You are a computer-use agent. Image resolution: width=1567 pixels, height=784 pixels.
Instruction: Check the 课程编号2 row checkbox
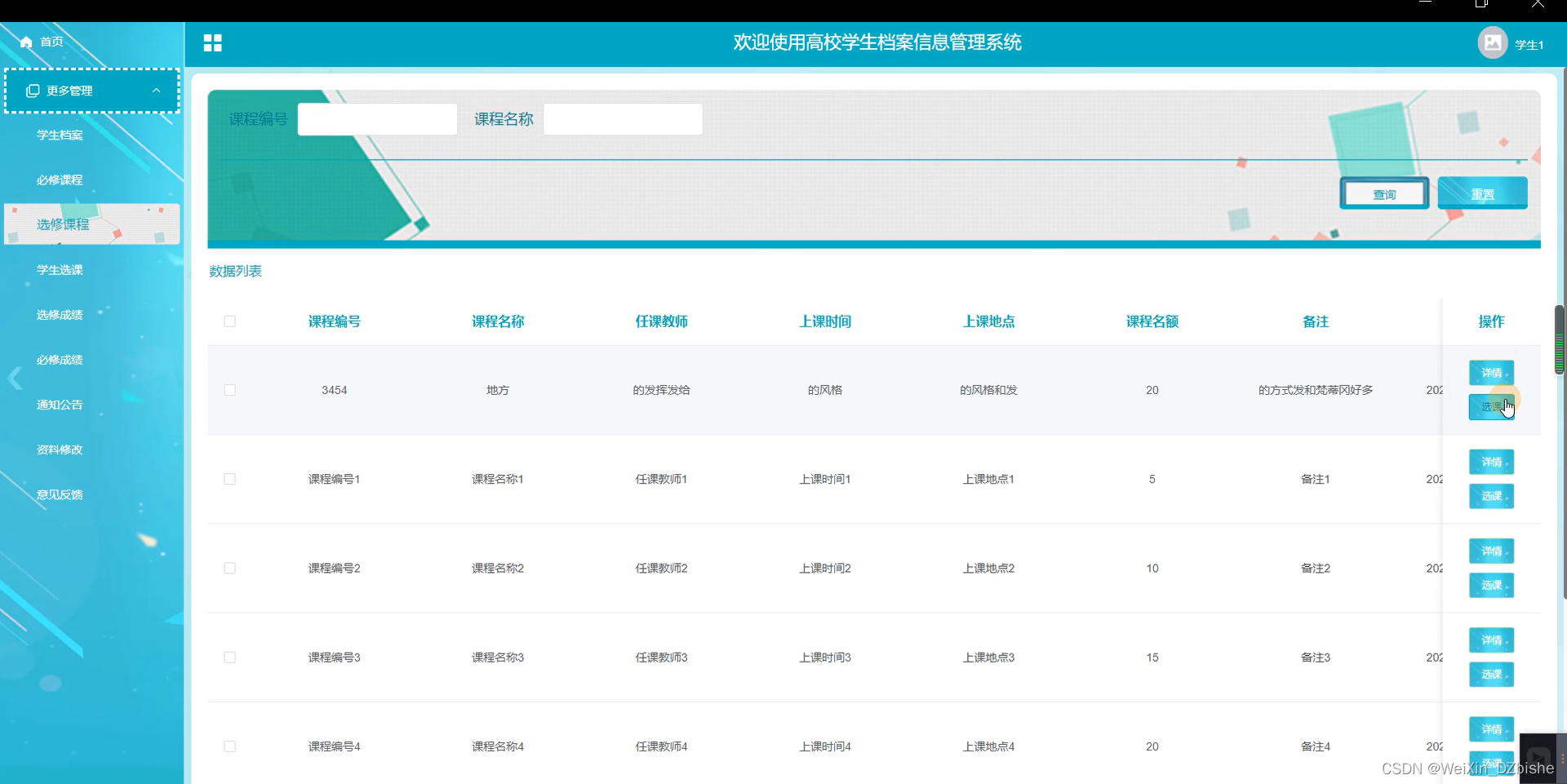230,568
